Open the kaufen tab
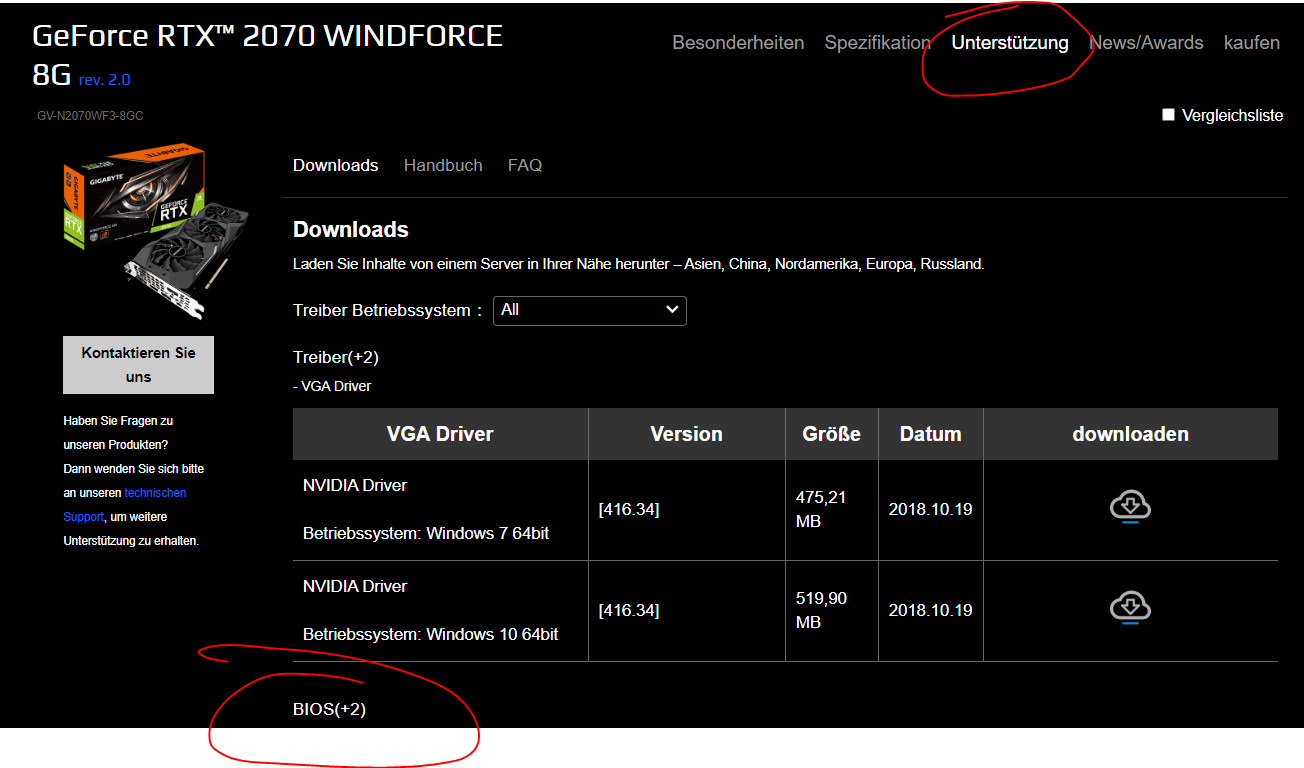Viewport: 1304px width, 768px height. pos(1252,43)
